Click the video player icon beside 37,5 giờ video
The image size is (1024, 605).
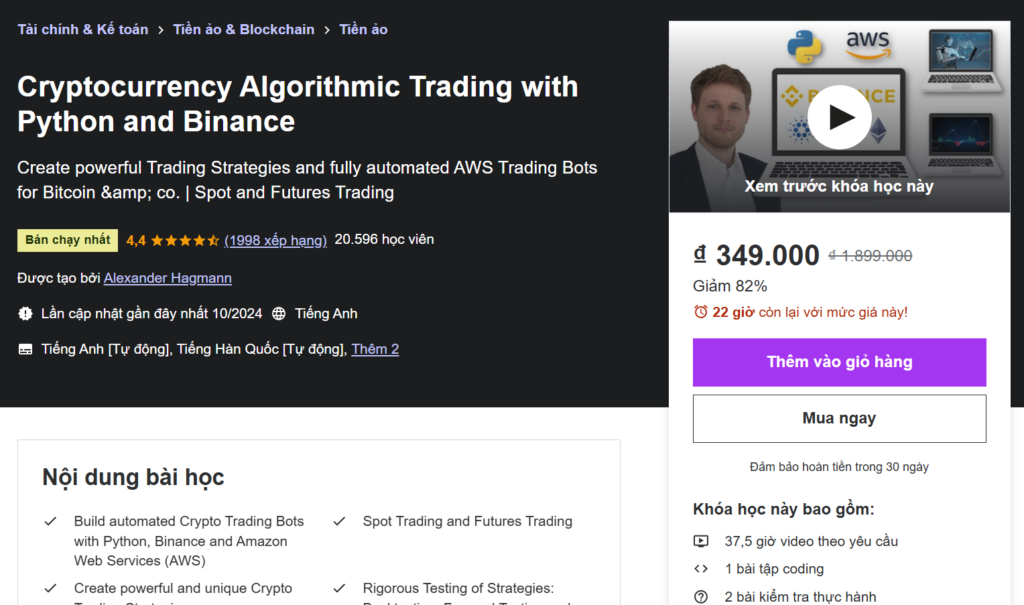click(x=701, y=540)
